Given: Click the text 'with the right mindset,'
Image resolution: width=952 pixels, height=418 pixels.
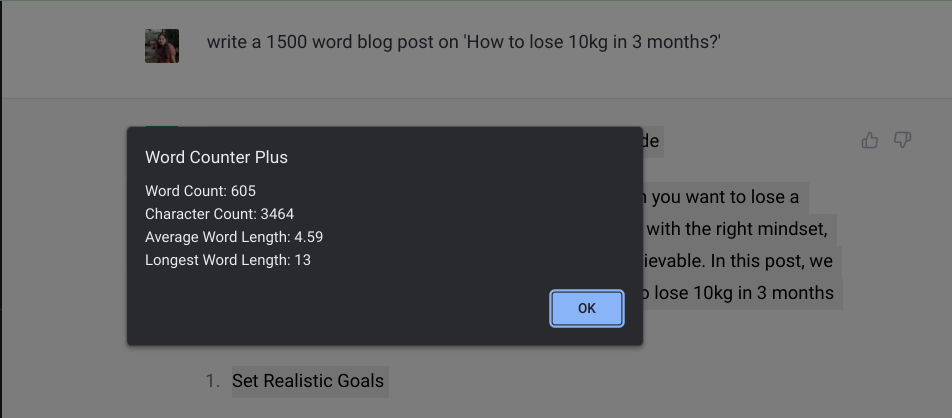Looking at the screenshot, I should coord(740,229).
